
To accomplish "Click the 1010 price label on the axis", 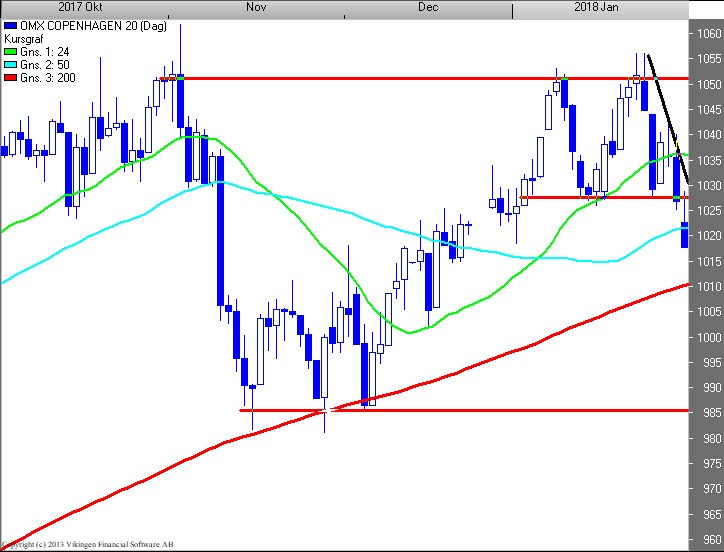I will point(708,286).
